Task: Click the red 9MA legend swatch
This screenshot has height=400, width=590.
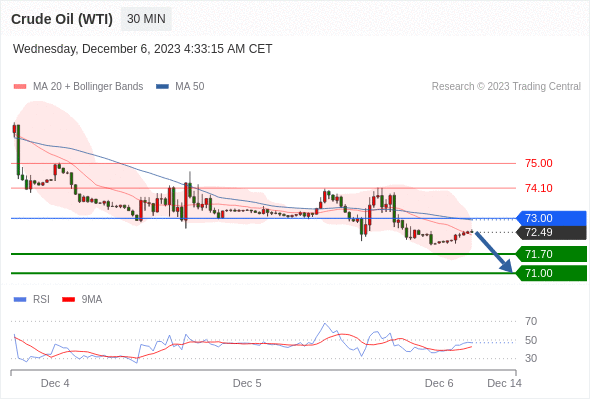Action: (68, 300)
